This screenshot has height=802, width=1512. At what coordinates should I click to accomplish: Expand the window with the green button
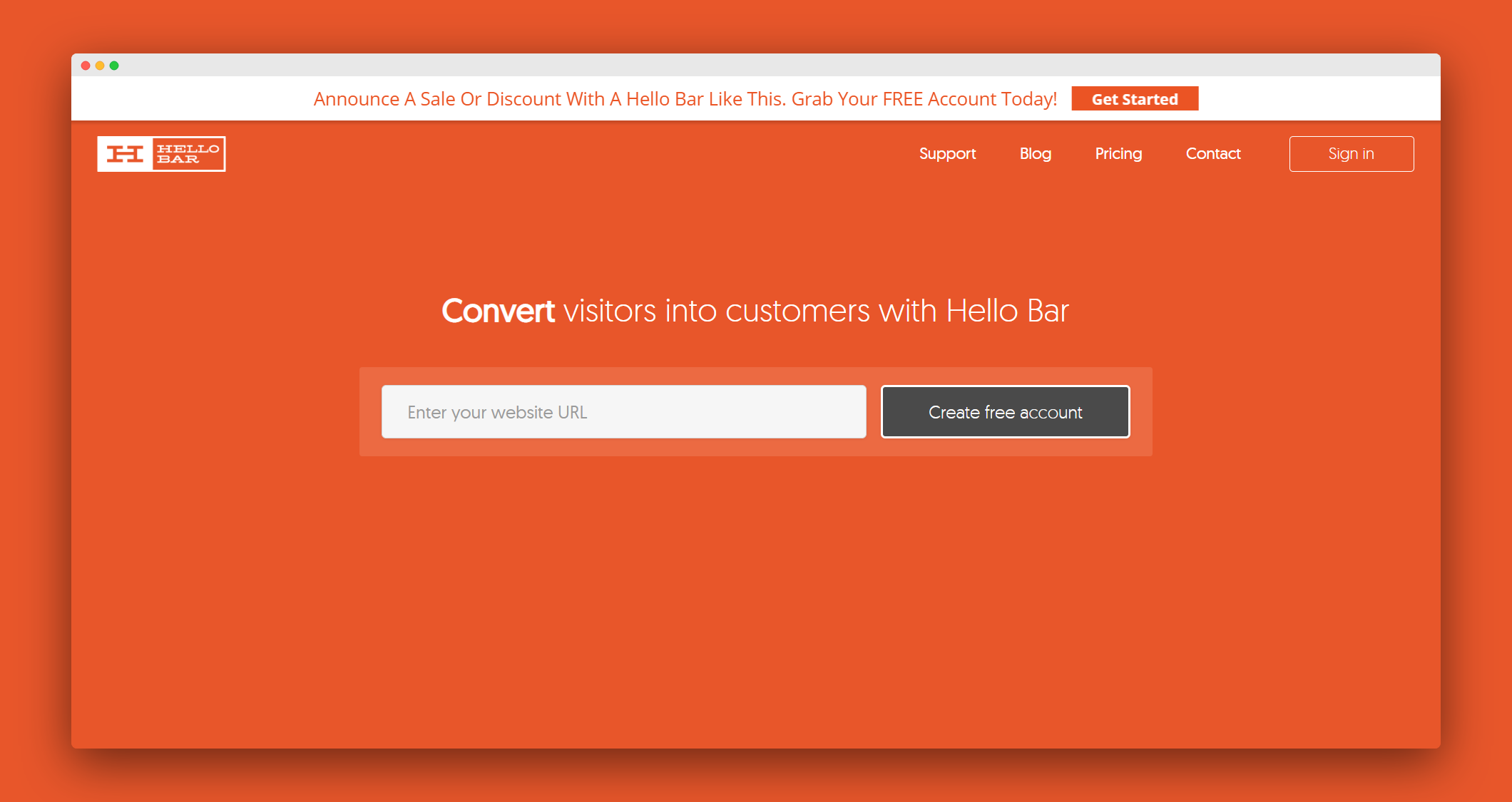(114, 64)
